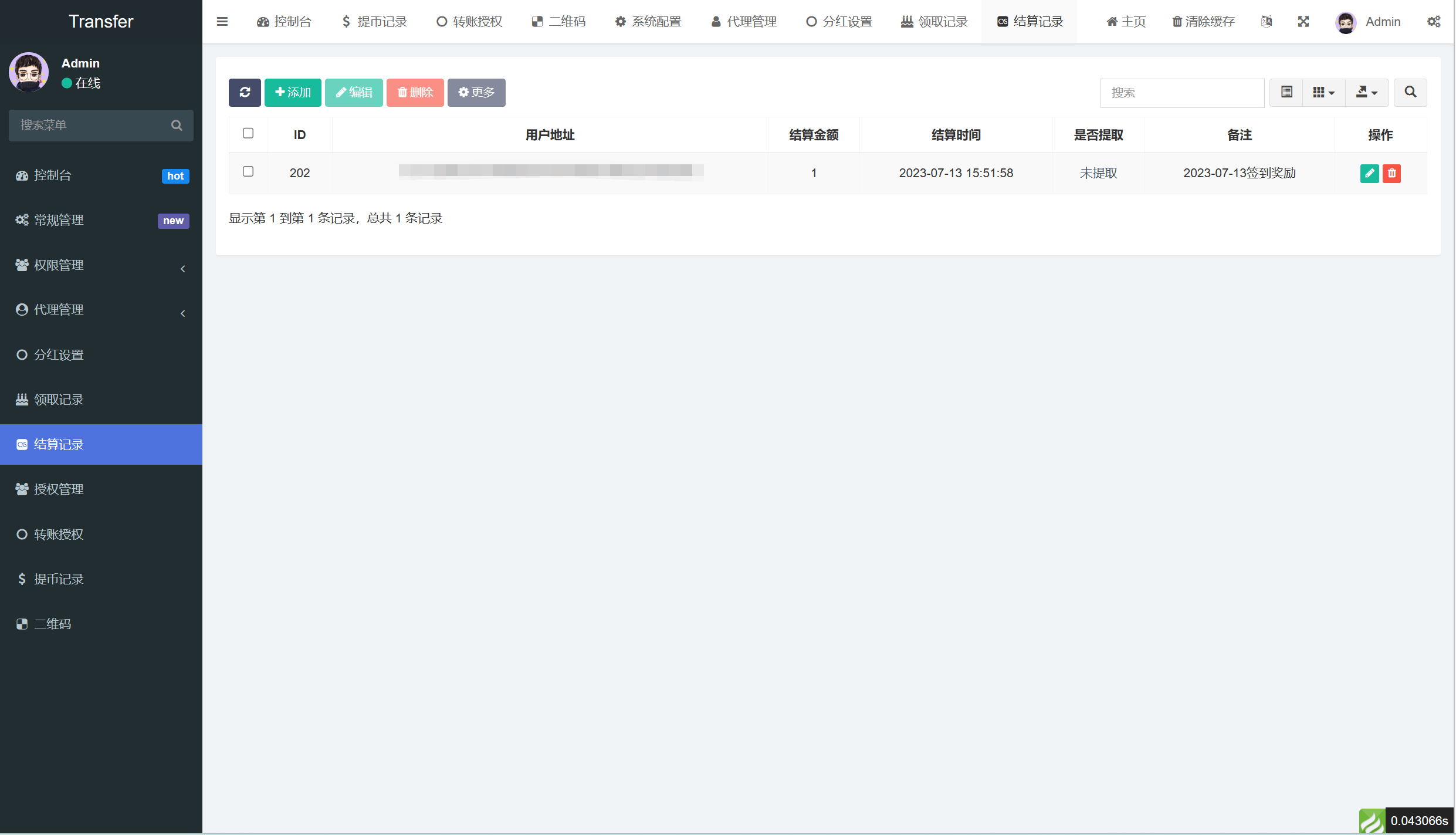The width and height of the screenshot is (1456, 835).
Task: Check the select-all header checkbox
Action: point(248,133)
